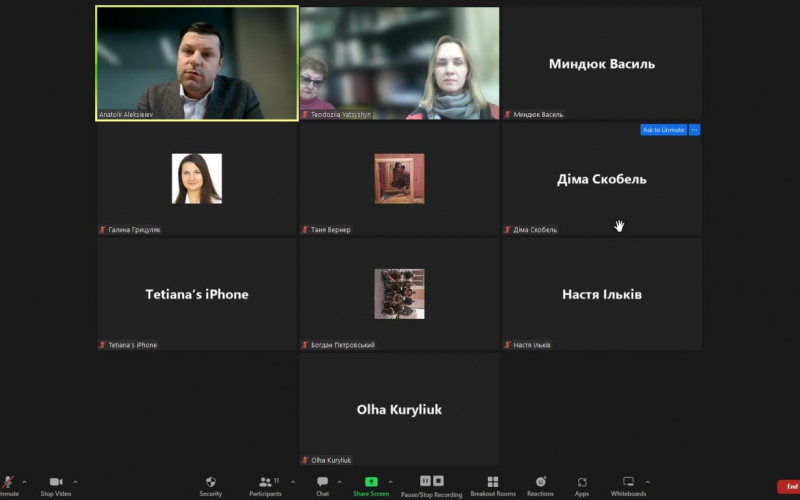Open the Reactions menu

tap(540, 482)
